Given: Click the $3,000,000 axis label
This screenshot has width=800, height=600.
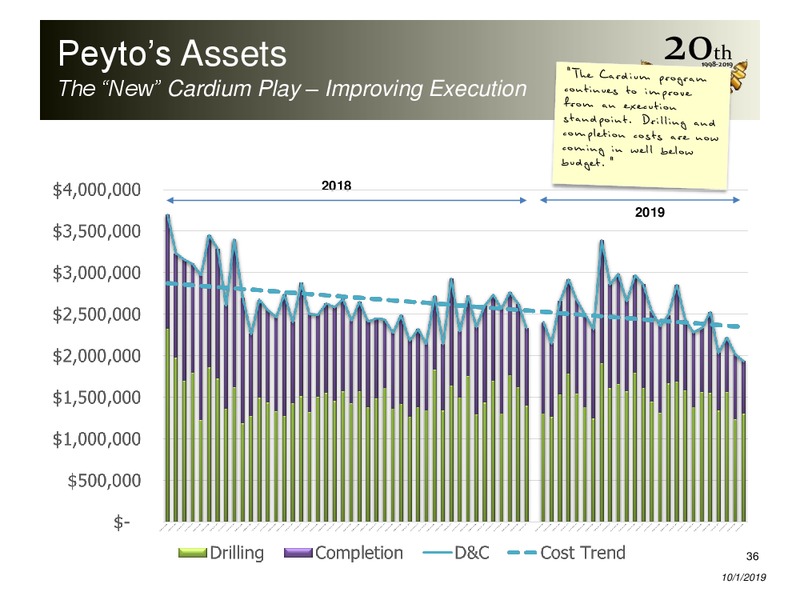Looking at the screenshot, I should (96, 273).
